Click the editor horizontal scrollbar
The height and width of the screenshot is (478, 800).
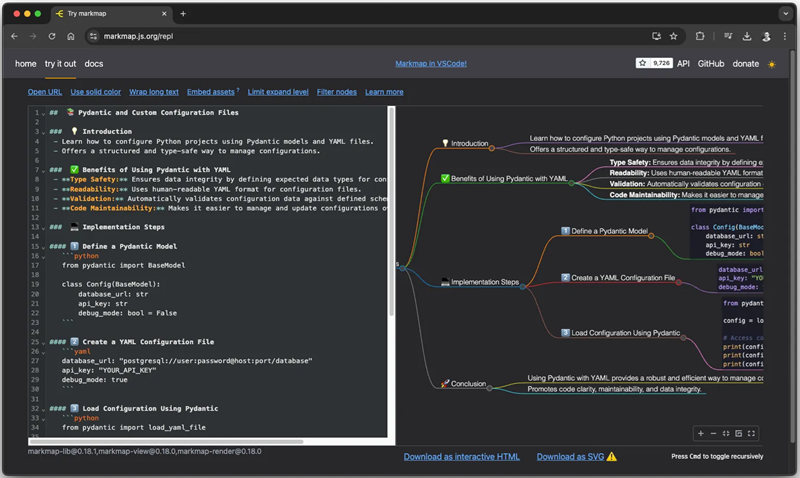(166, 441)
